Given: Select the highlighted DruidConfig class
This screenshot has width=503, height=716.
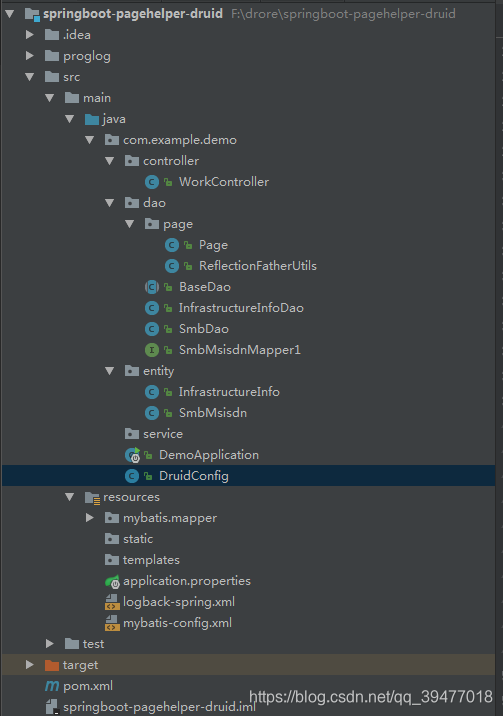Looking at the screenshot, I should click(194, 476).
